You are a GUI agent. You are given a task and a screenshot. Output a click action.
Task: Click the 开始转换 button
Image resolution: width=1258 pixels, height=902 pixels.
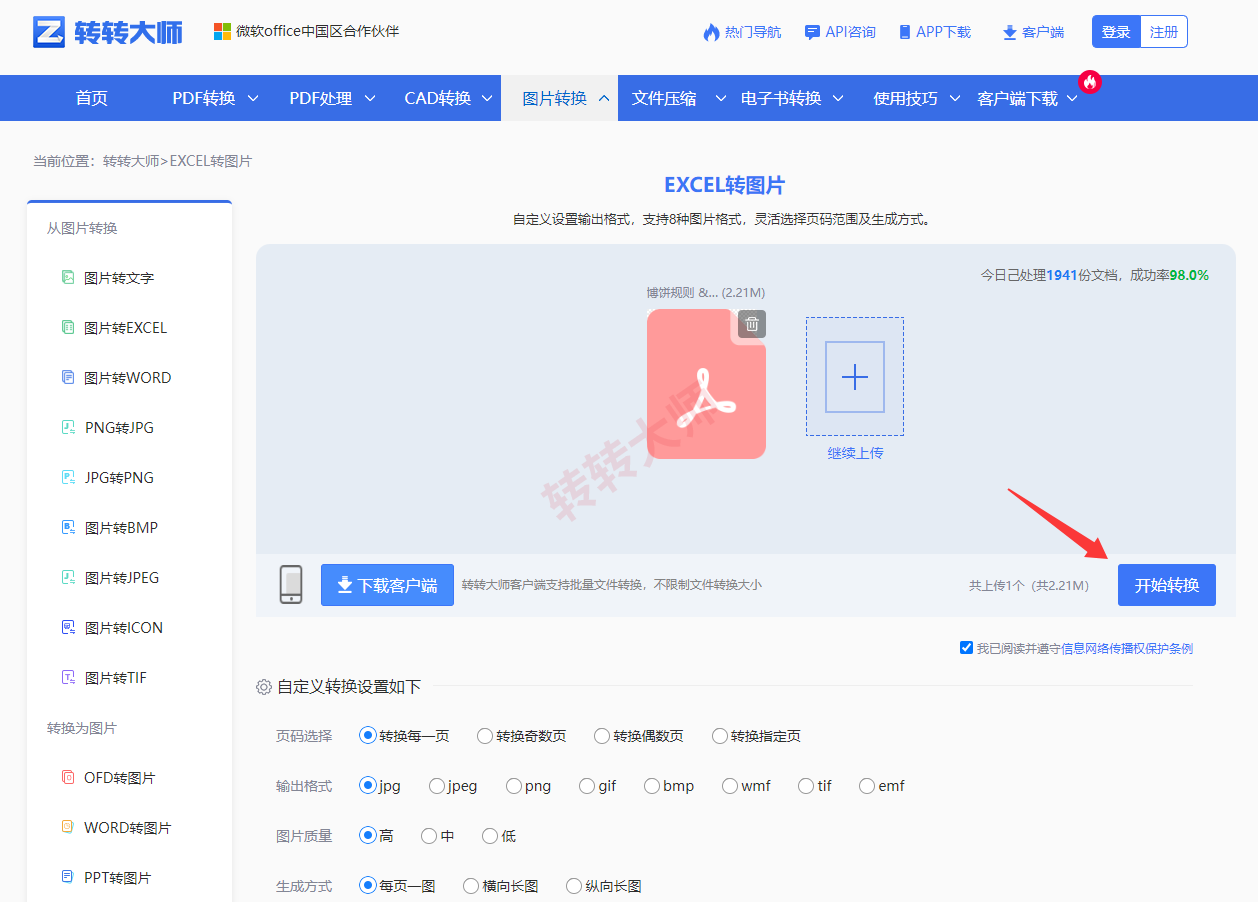tap(1167, 585)
